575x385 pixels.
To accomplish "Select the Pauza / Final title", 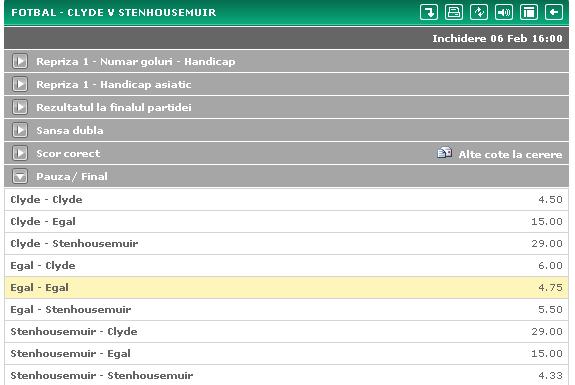I will click(x=72, y=176).
